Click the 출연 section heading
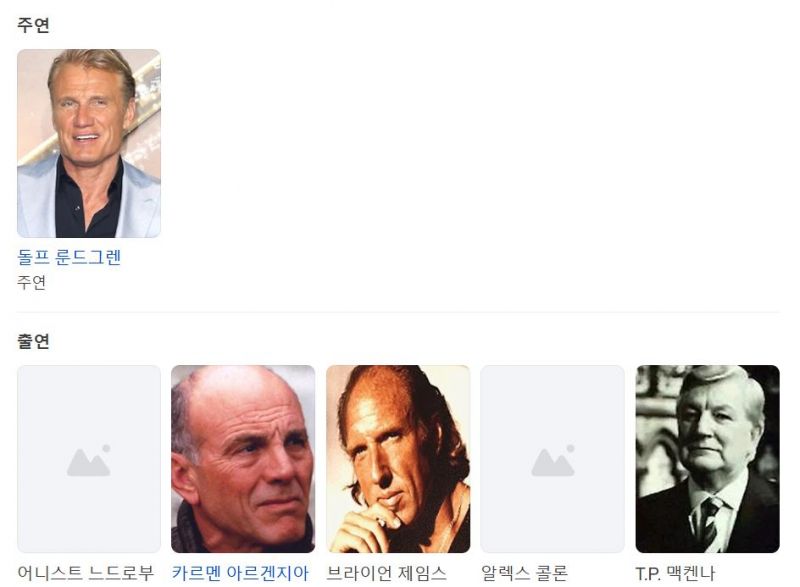 point(33,341)
